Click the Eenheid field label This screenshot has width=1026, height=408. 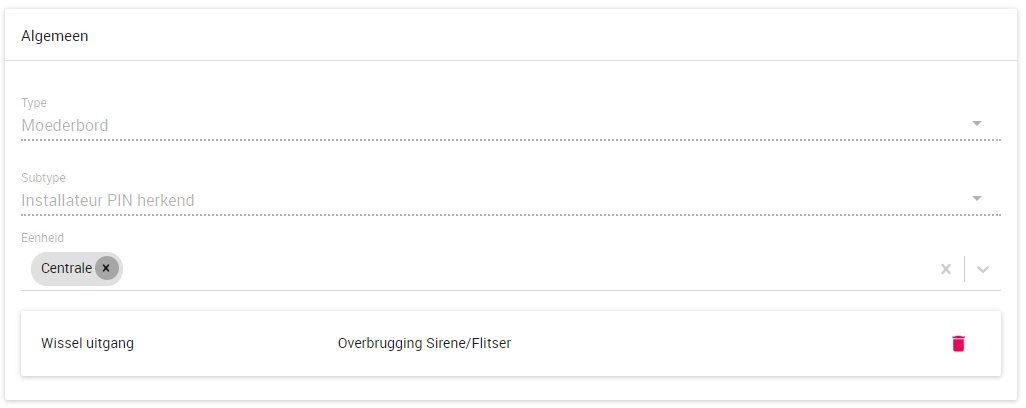[x=42, y=238]
